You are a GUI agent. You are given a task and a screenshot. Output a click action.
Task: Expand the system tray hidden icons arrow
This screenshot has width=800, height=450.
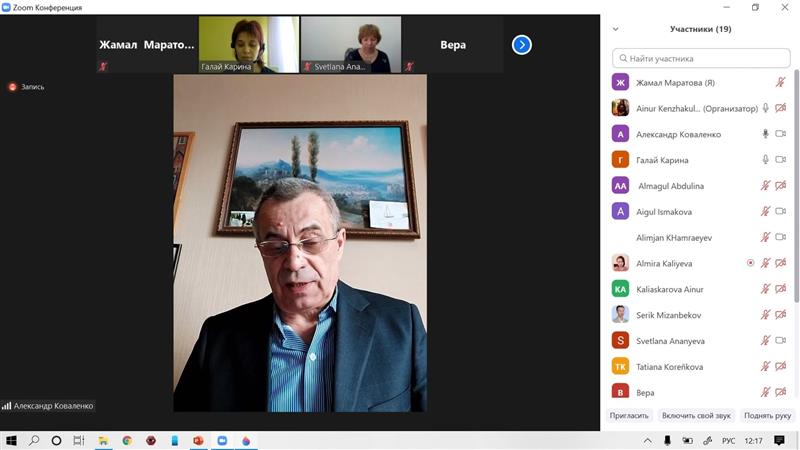point(648,440)
